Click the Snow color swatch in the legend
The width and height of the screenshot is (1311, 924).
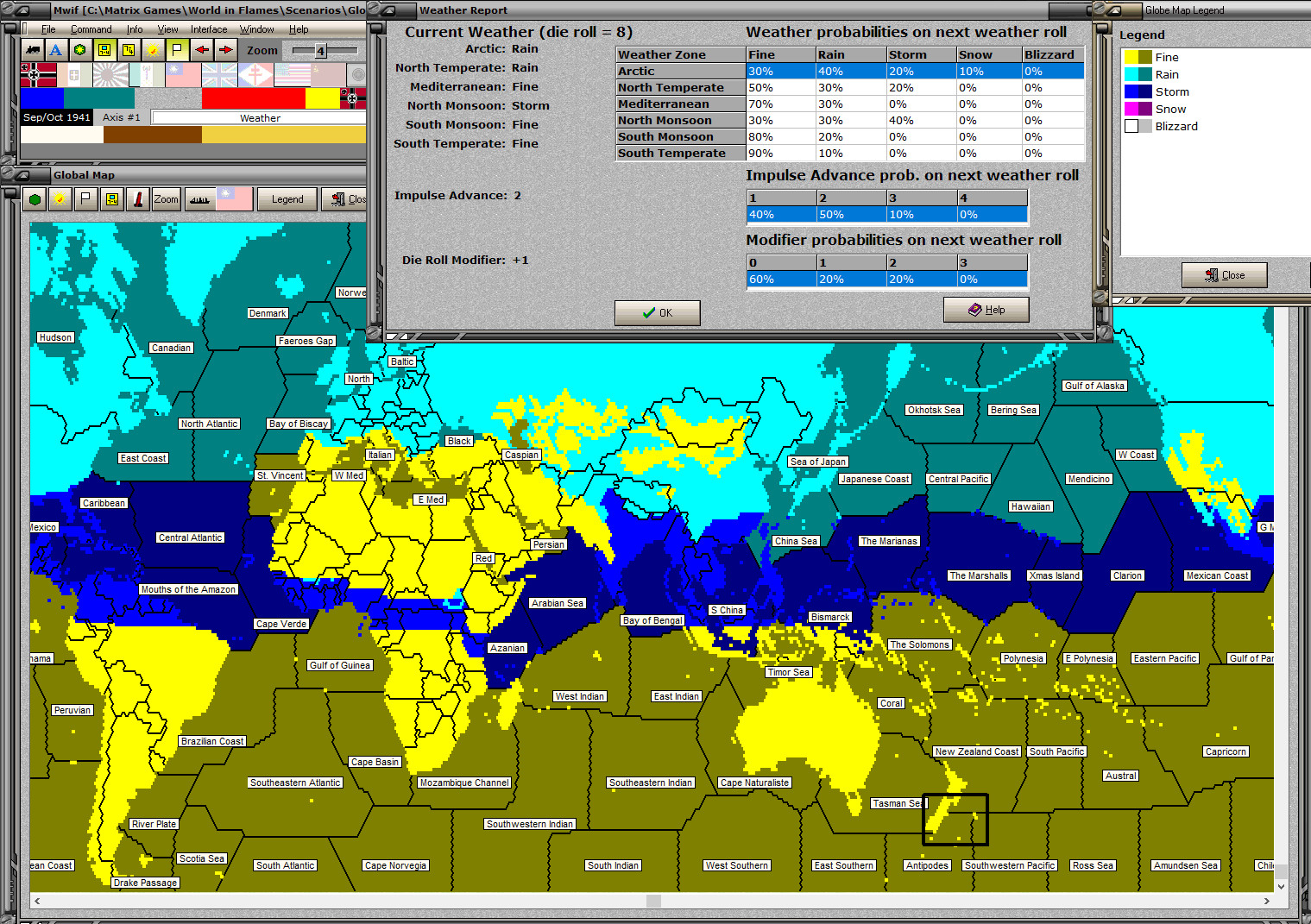(1138, 109)
